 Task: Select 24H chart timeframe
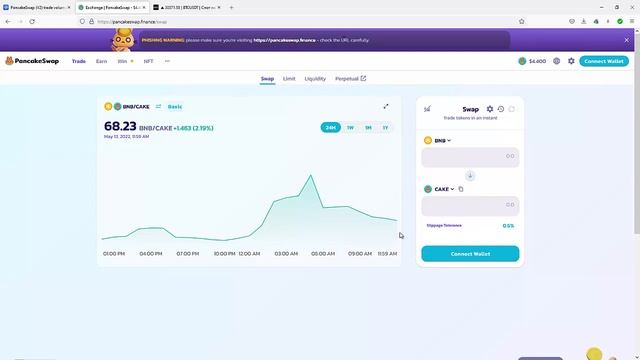point(330,128)
